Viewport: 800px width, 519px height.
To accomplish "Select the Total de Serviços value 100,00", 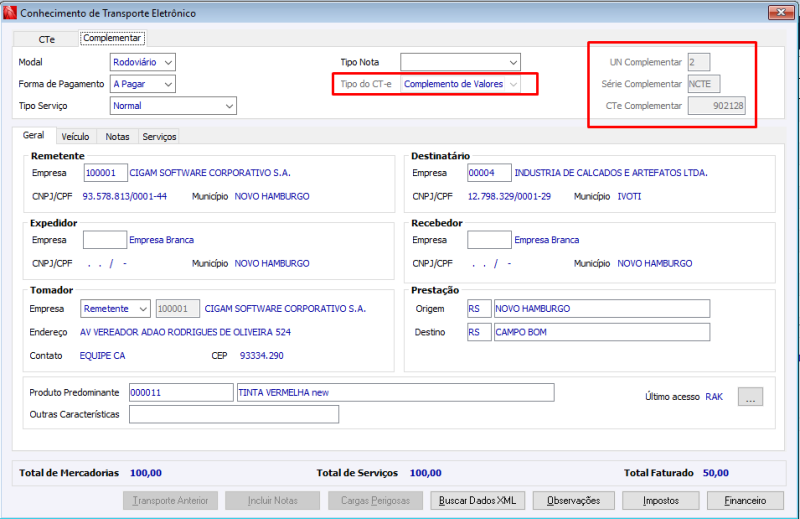I will pos(426,473).
